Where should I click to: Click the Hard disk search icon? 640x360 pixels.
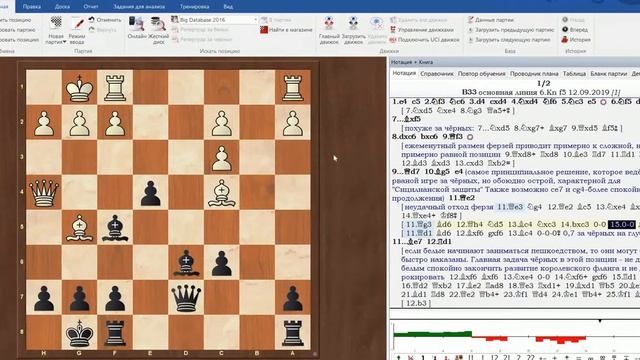coord(158,24)
